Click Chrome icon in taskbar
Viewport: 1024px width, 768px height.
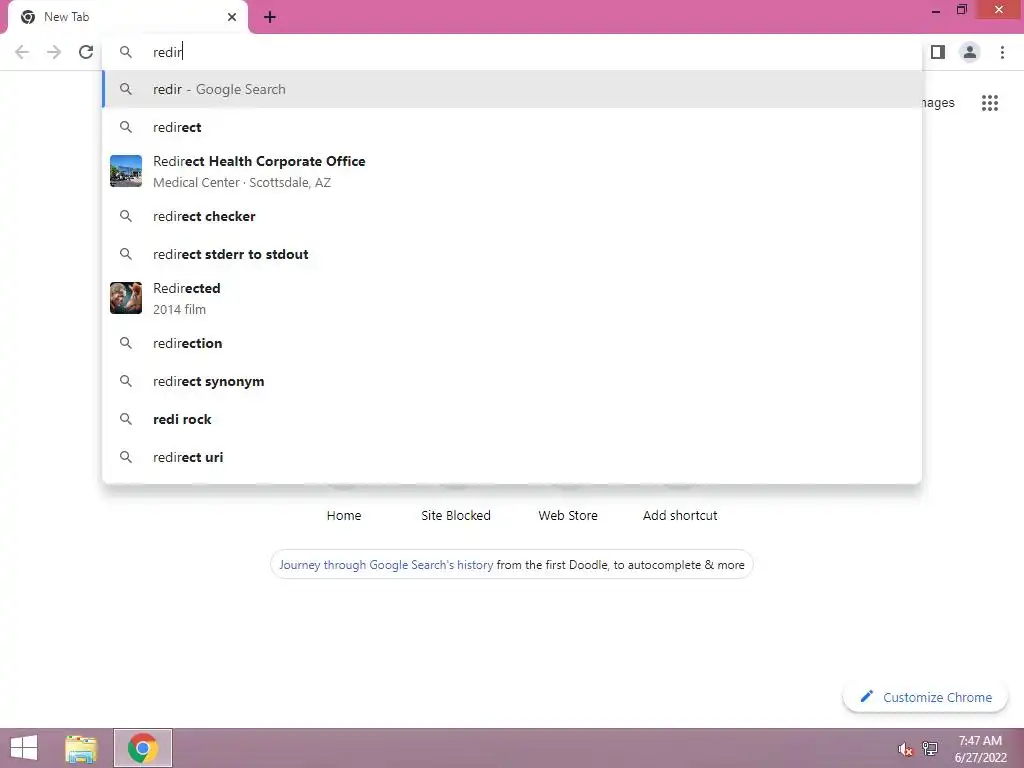143,748
